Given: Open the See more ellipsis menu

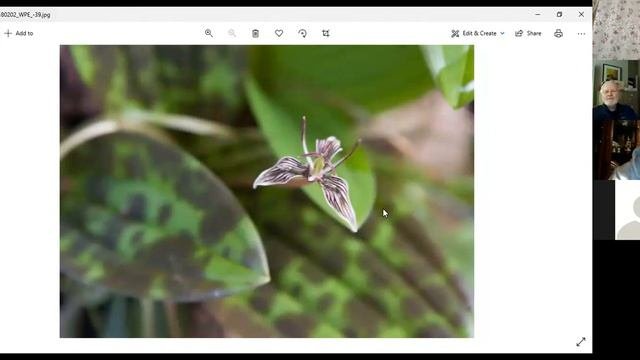Looking at the screenshot, I should pos(581,34).
